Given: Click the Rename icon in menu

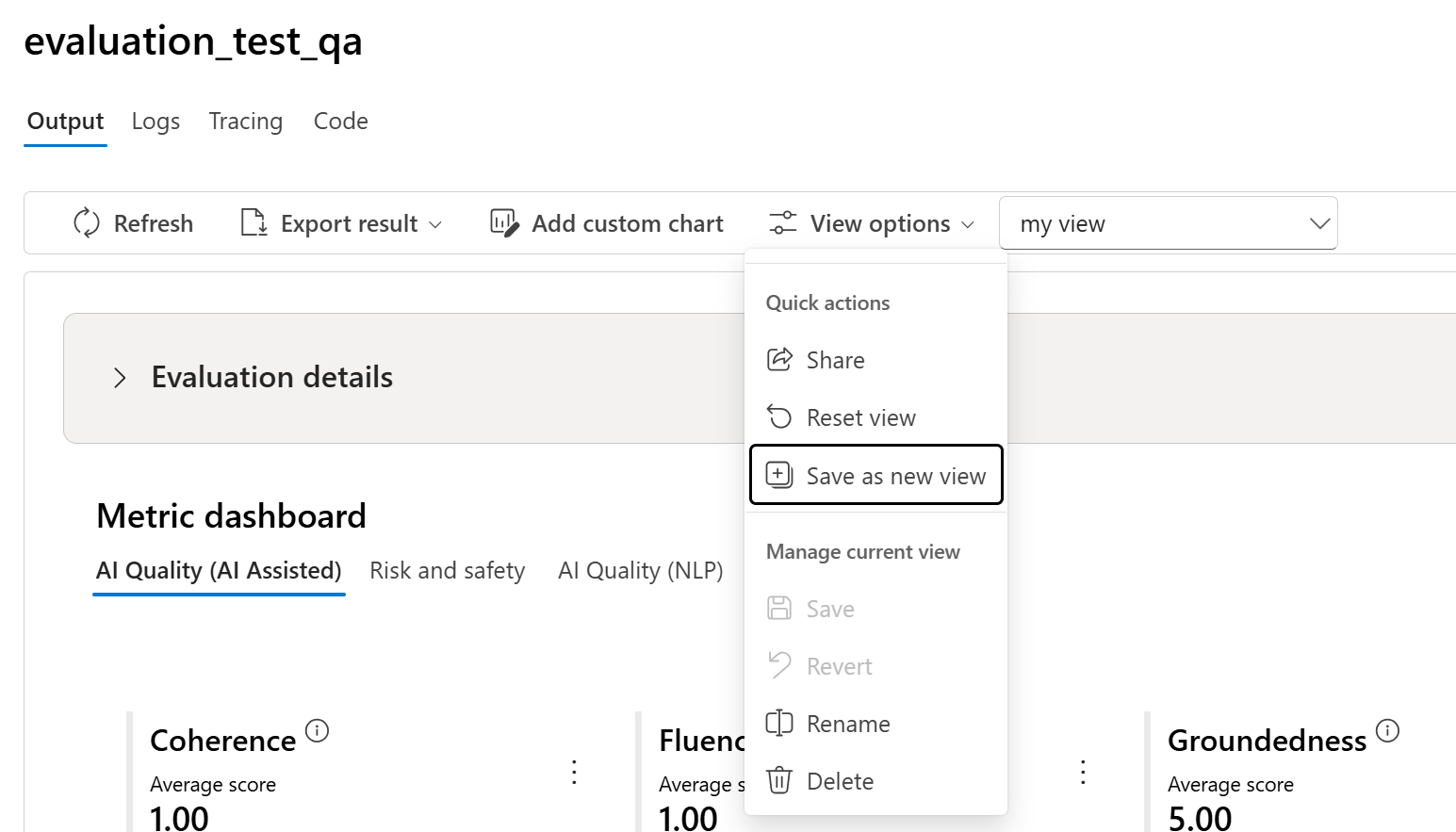Looking at the screenshot, I should (x=779, y=724).
